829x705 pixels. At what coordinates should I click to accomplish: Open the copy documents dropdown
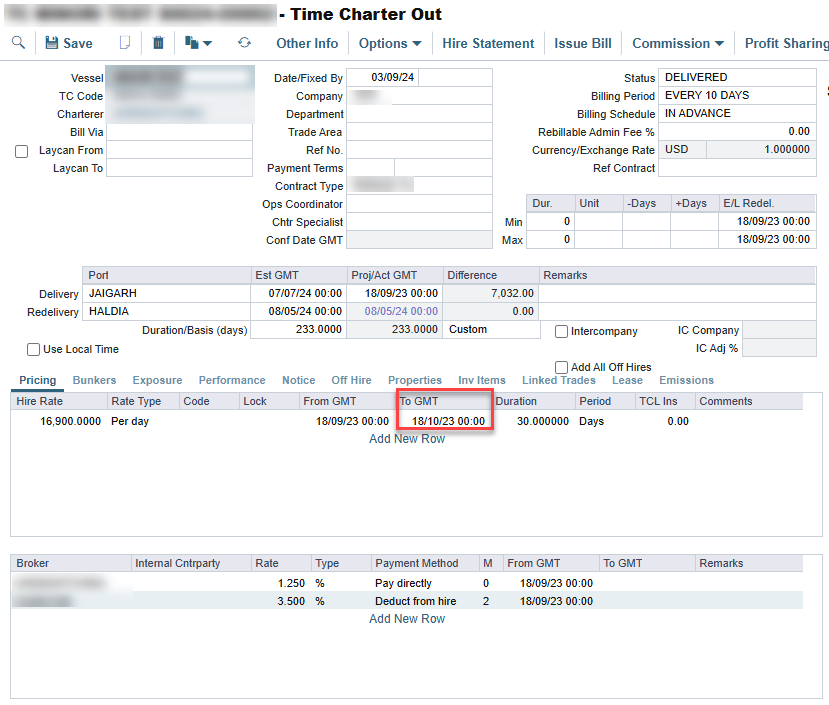click(x=198, y=43)
